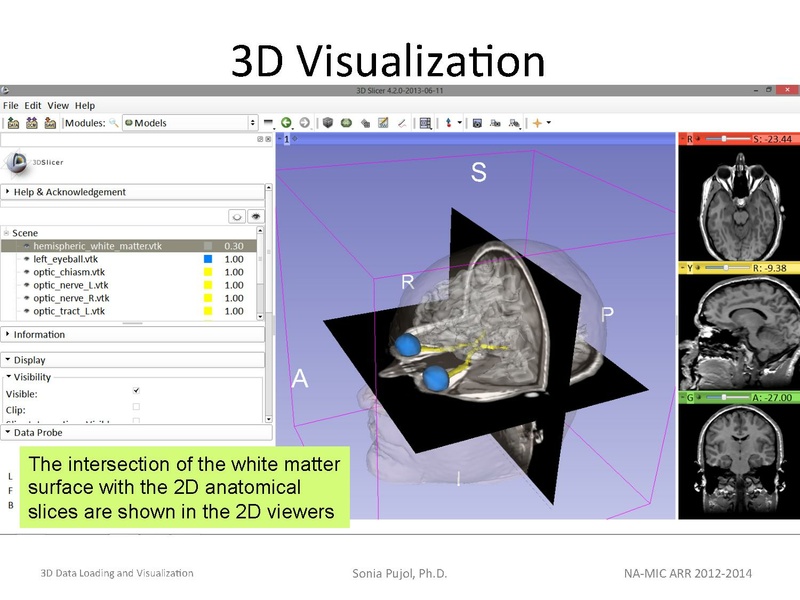The width and height of the screenshot is (800, 600).
Task: Click the green slice offset slider
Action: 729,397
